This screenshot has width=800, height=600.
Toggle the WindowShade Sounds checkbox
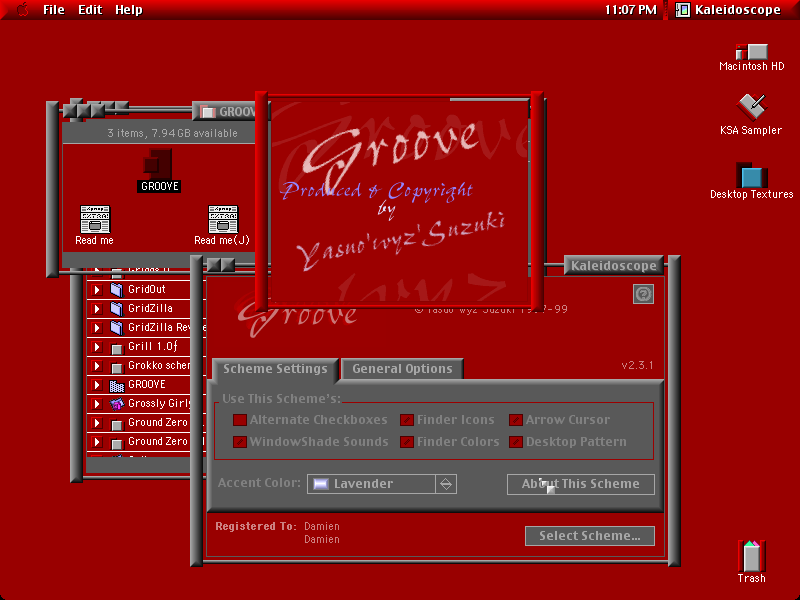(240, 442)
